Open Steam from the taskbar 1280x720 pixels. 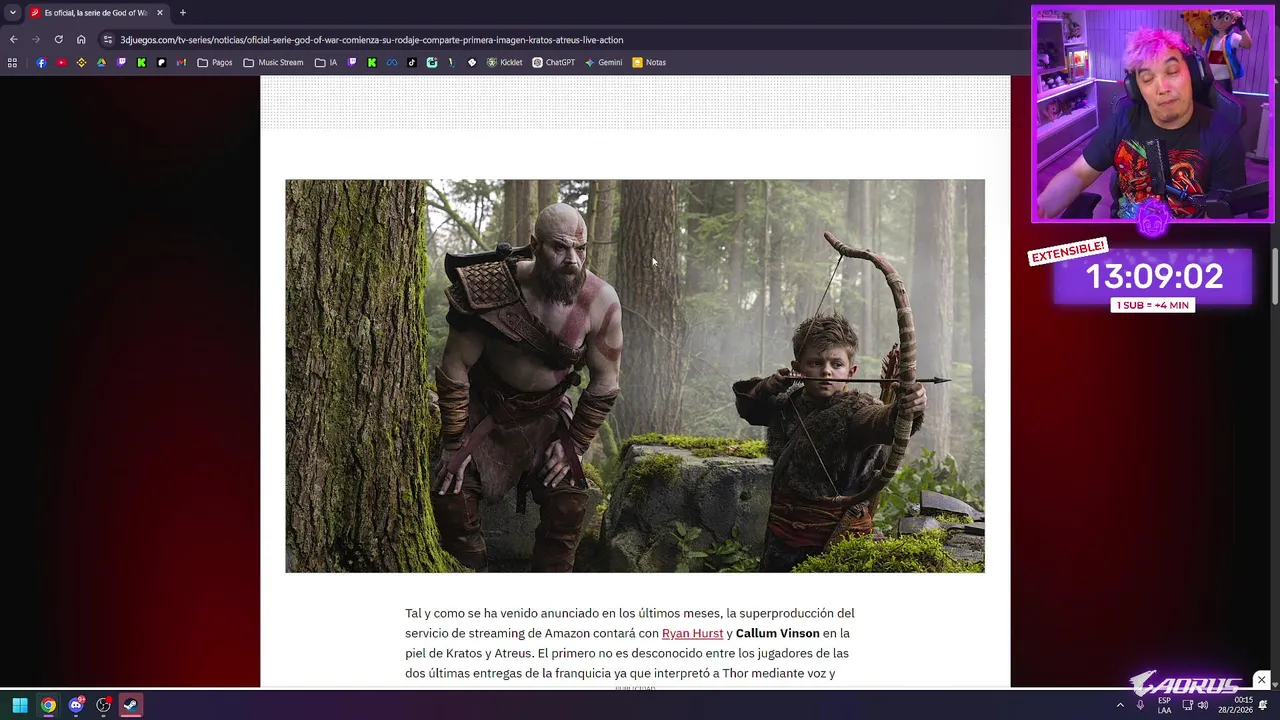[131, 705]
